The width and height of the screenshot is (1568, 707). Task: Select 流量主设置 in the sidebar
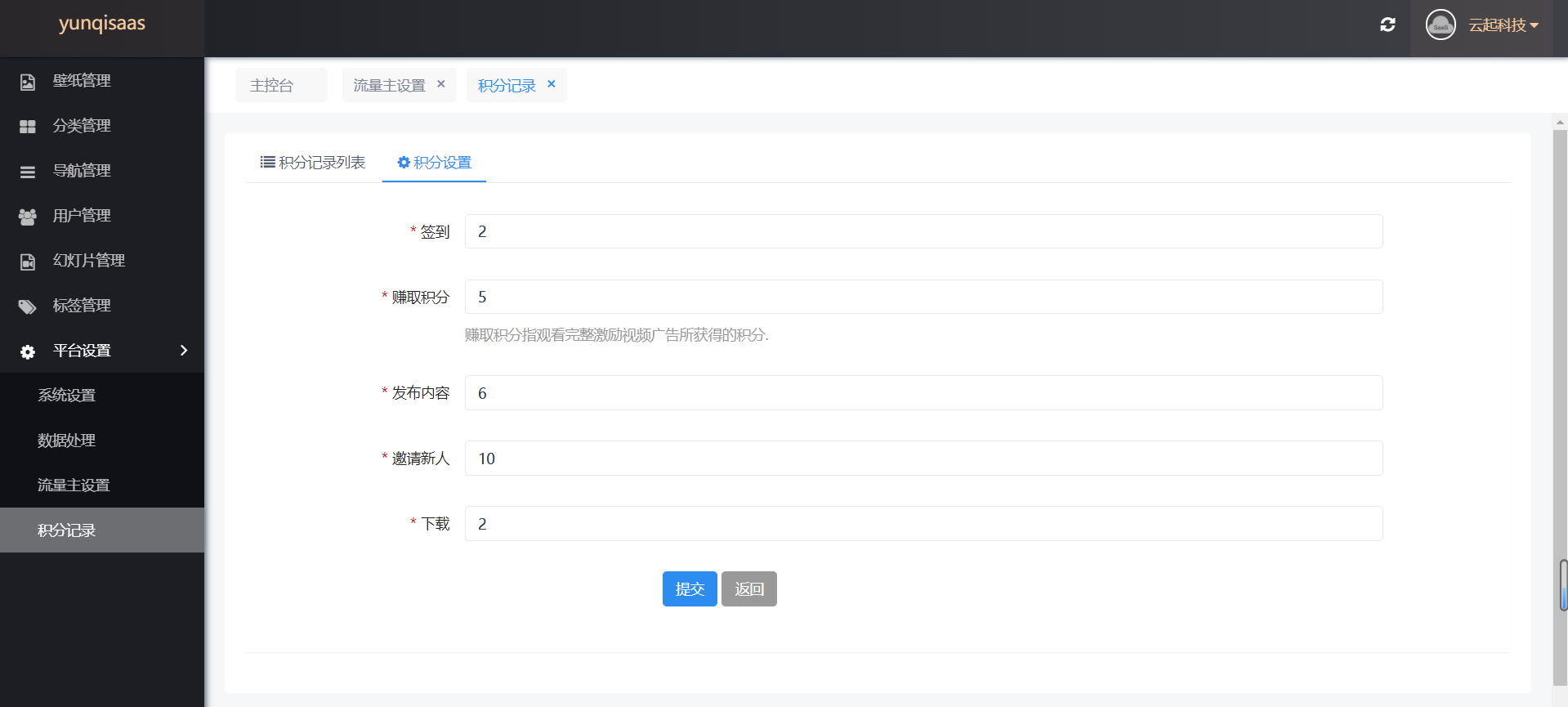click(x=102, y=485)
